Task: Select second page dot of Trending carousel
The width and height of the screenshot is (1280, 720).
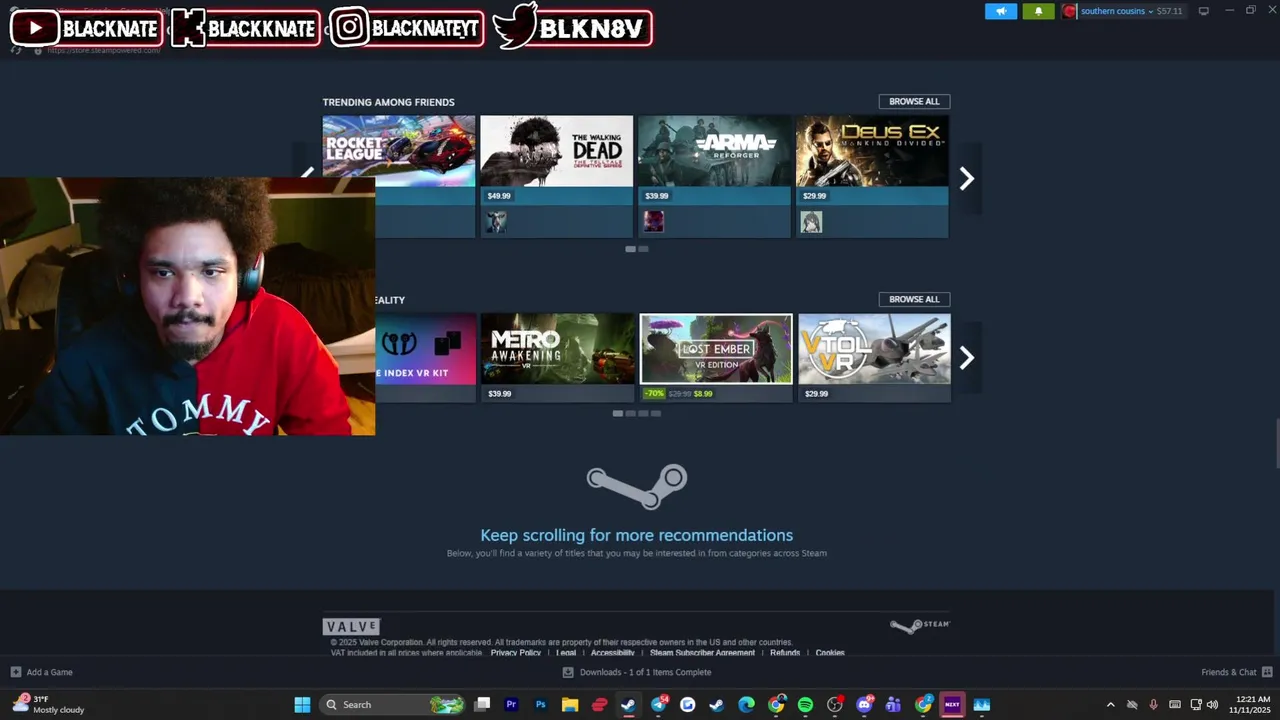Action: [643, 249]
